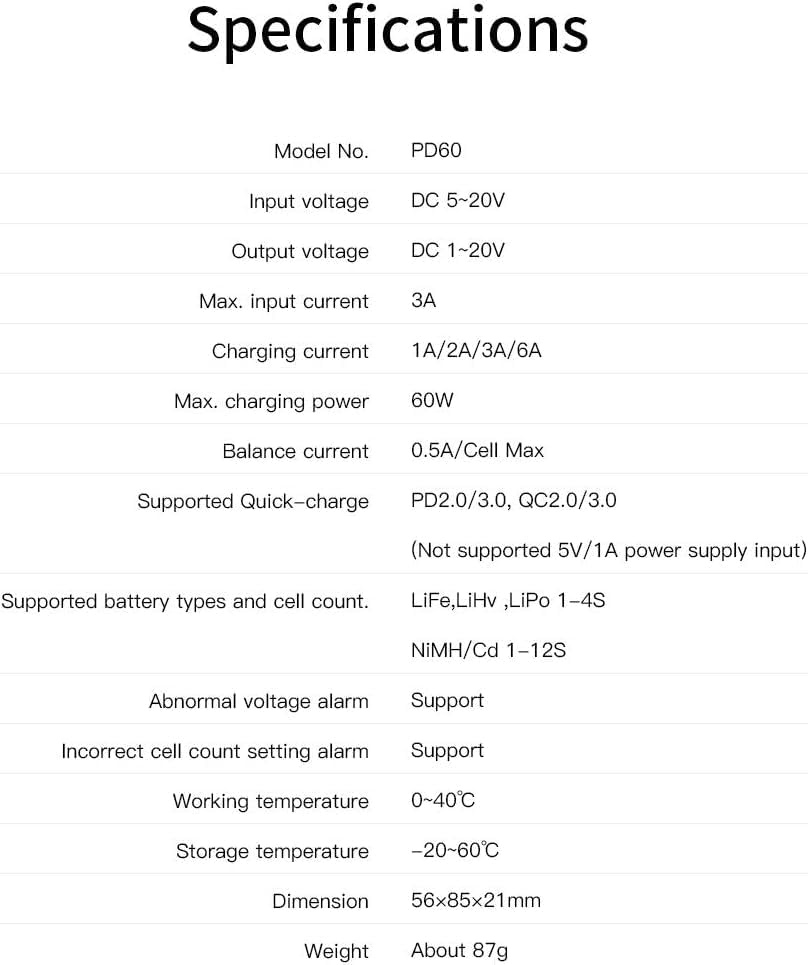The image size is (808, 965).
Task: Click the Max. input current label
Action: 284,301
